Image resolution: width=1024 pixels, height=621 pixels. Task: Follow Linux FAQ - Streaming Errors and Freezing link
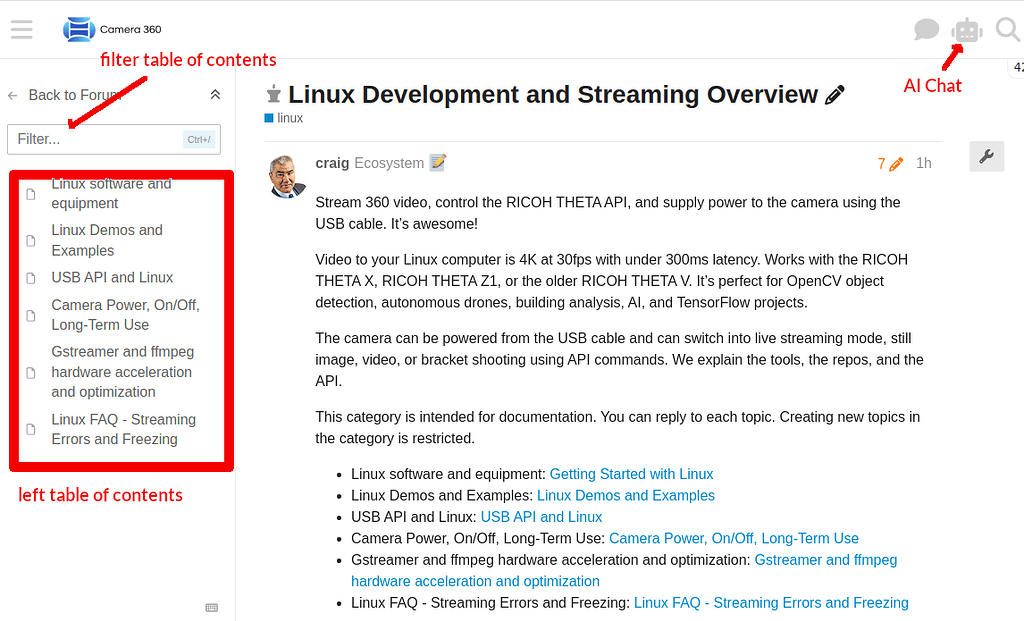(771, 603)
